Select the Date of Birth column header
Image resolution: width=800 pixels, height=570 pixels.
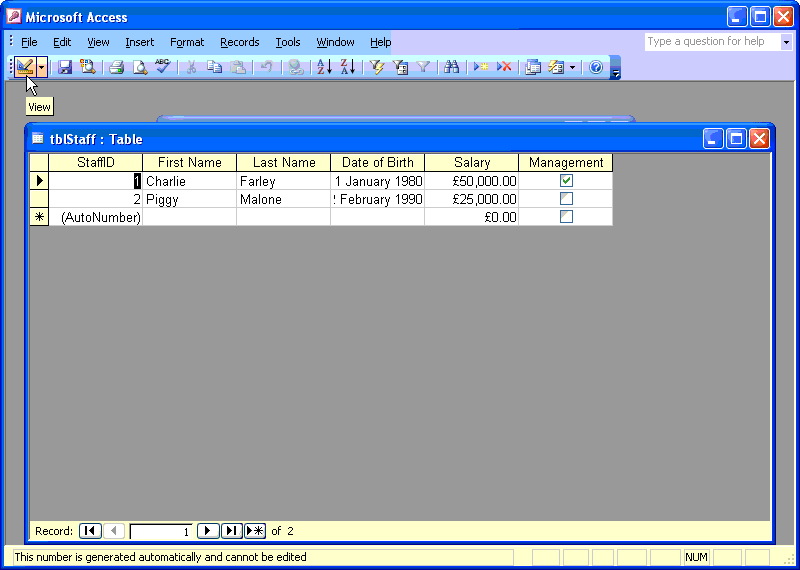tap(378, 162)
